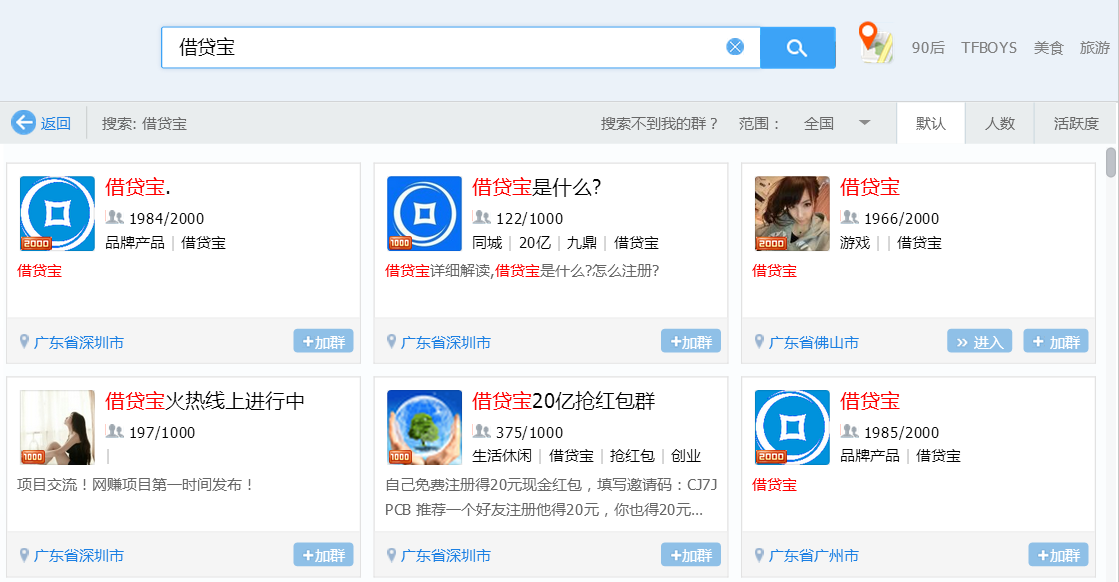Clear the search box with the X icon
This screenshot has height=582, width=1119.
pyautogui.click(x=735, y=47)
